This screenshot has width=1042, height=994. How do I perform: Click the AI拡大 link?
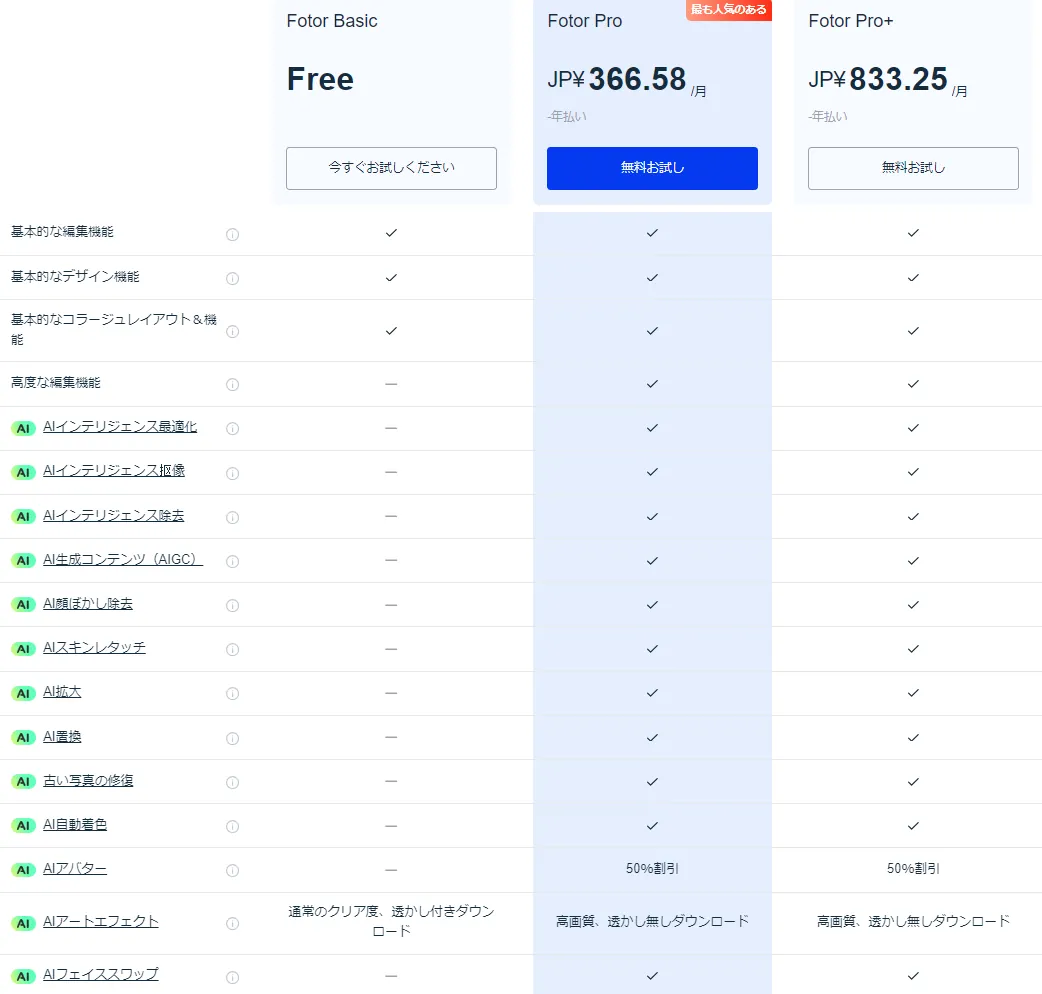click(x=62, y=692)
